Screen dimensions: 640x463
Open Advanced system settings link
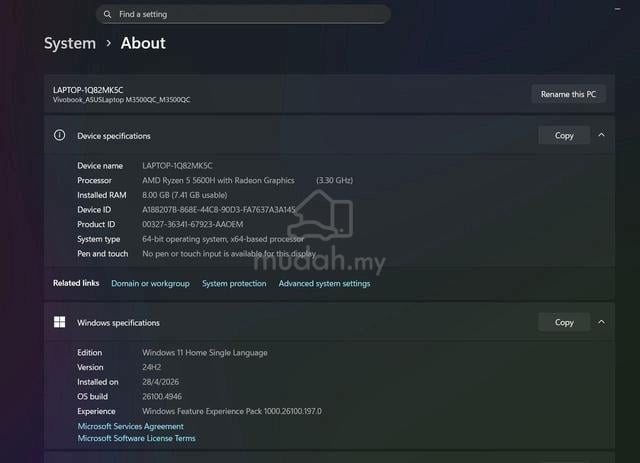pyautogui.click(x=324, y=283)
